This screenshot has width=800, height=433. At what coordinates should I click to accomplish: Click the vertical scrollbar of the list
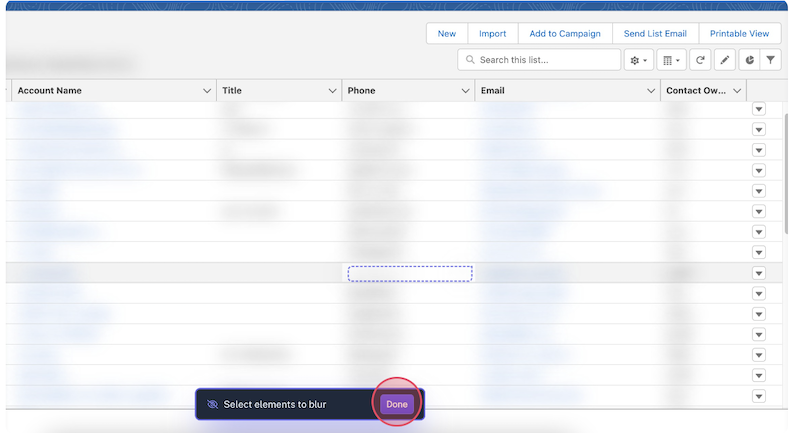point(786,173)
